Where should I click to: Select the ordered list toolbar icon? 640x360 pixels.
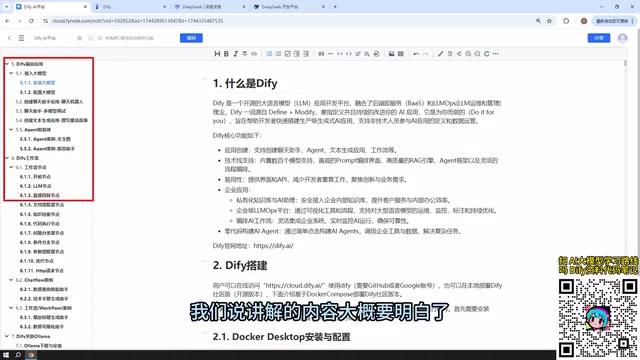click(278, 54)
